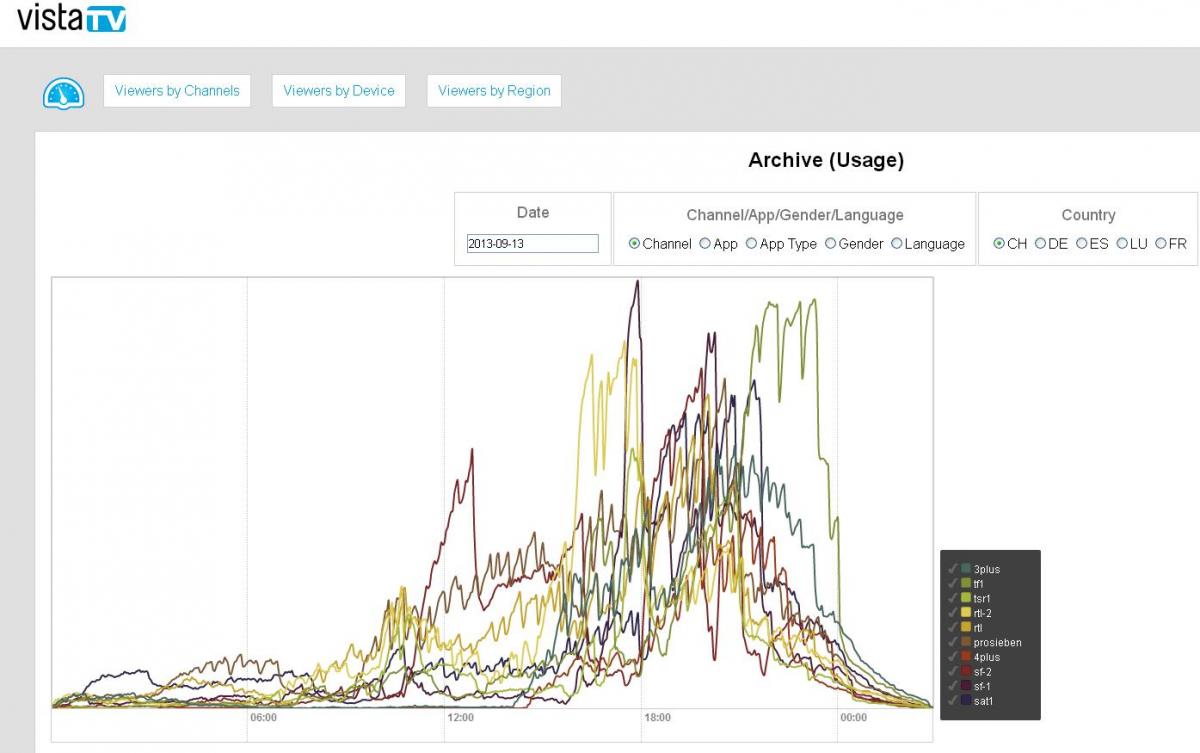Go to Viewers by Region
Viewport: 1200px width, 753px height.
coord(494,91)
